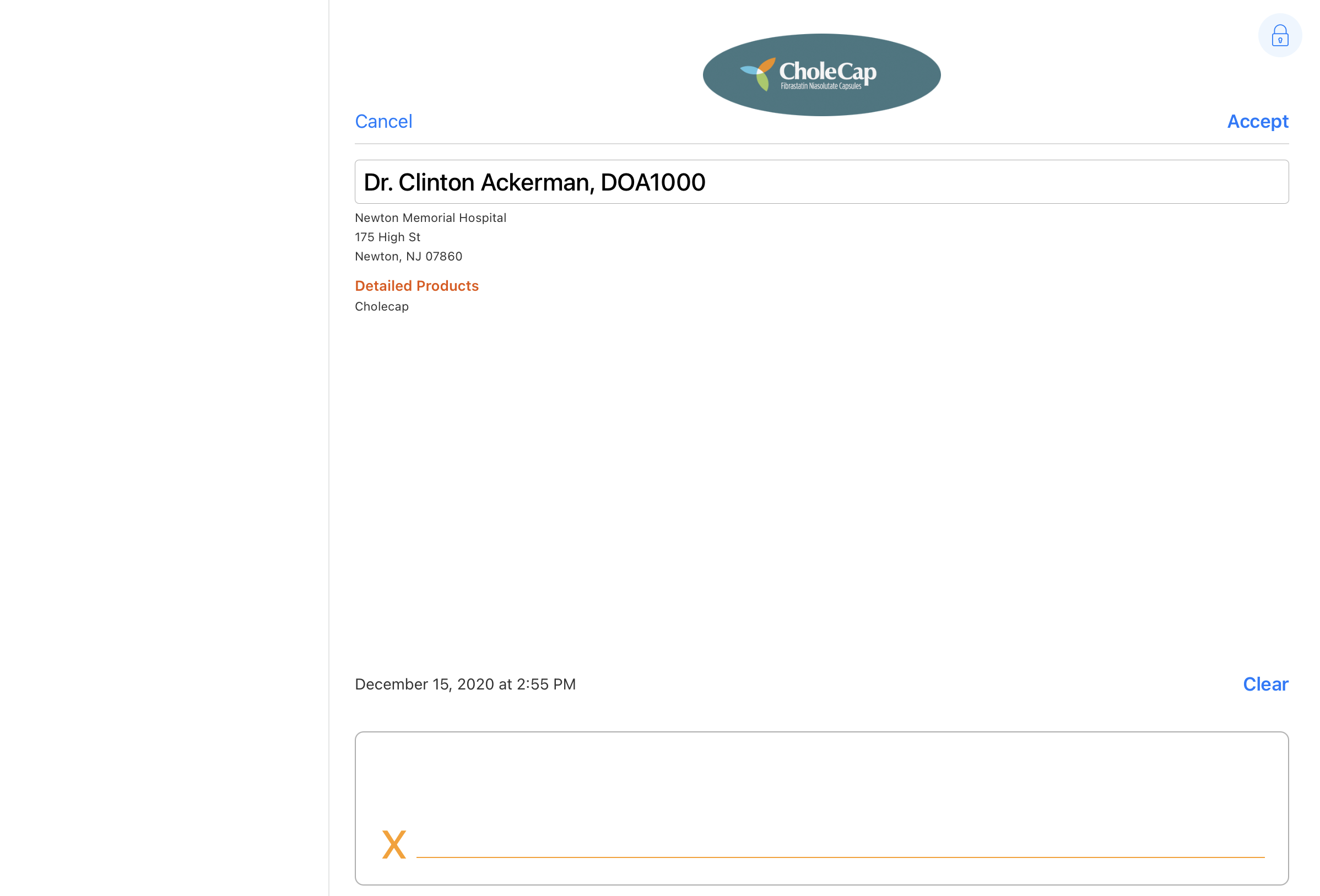The width and height of the screenshot is (1320, 896).
Task: Click the DOA1000 identifier in name field
Action: (x=652, y=182)
